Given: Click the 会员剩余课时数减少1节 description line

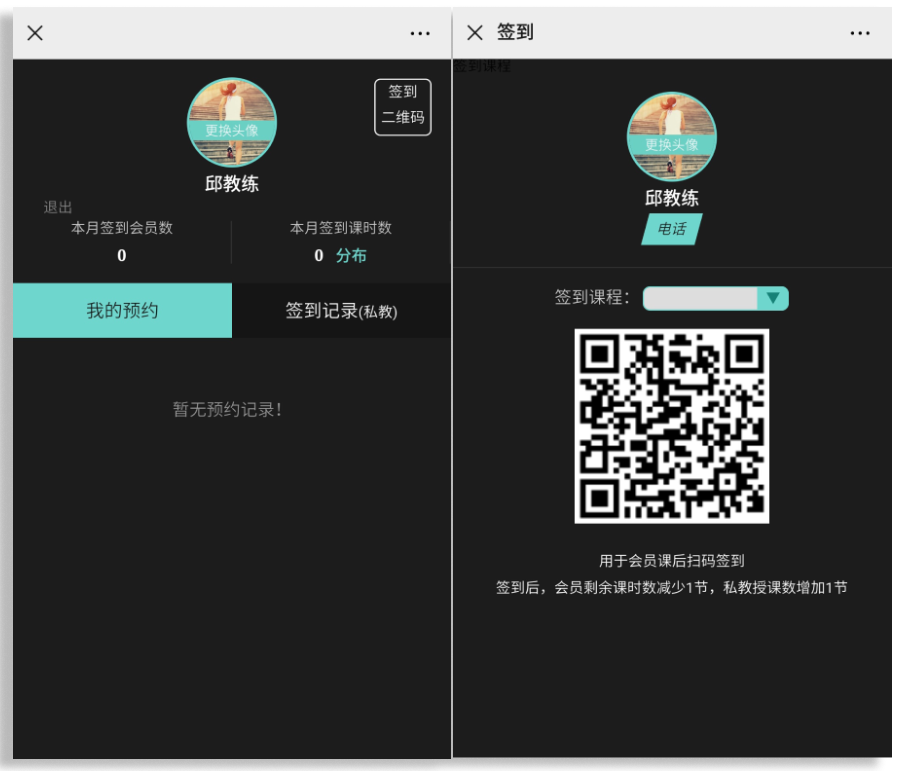Looking at the screenshot, I should [672, 587].
